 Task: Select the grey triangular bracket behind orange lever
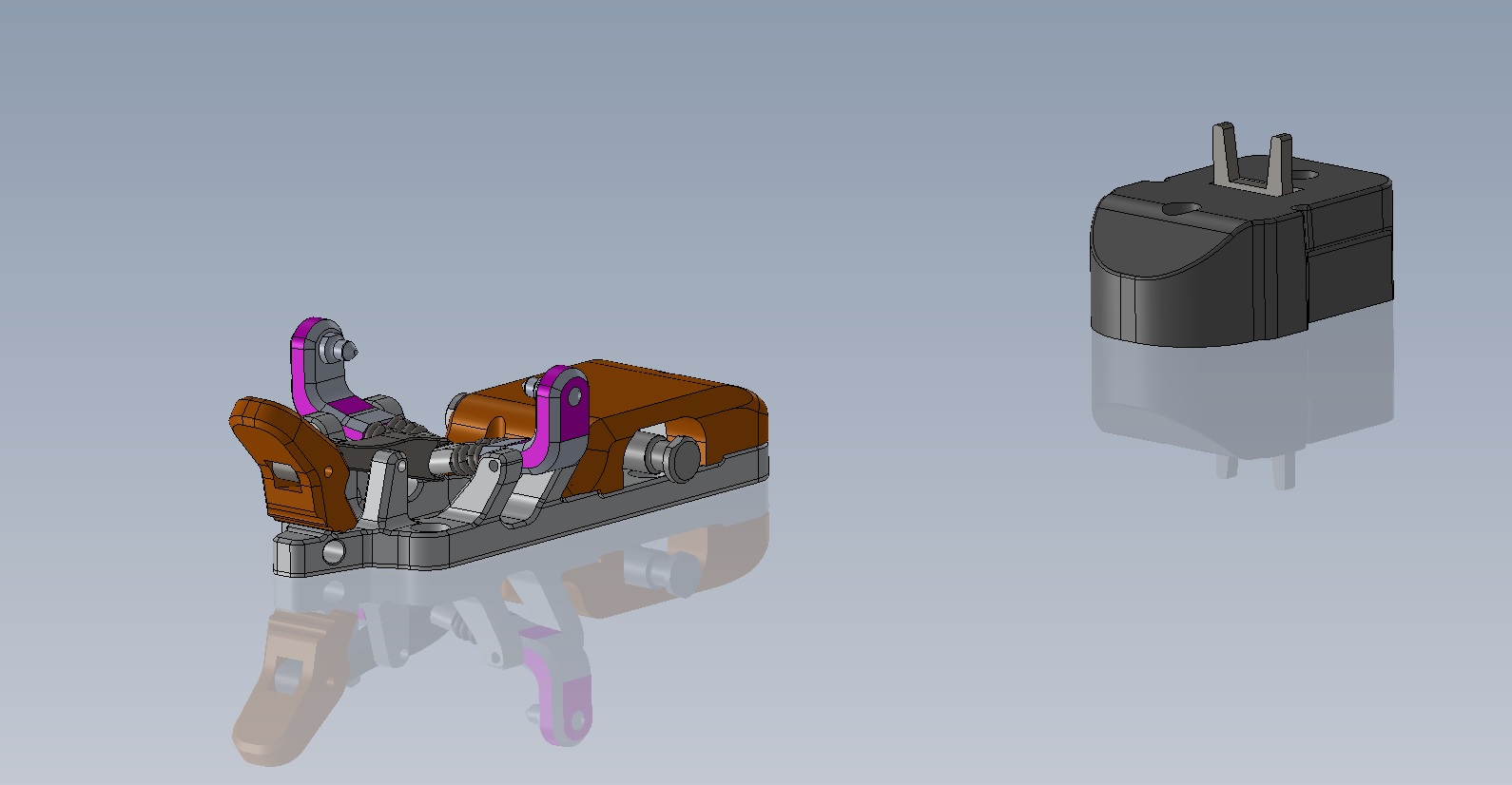[384, 488]
